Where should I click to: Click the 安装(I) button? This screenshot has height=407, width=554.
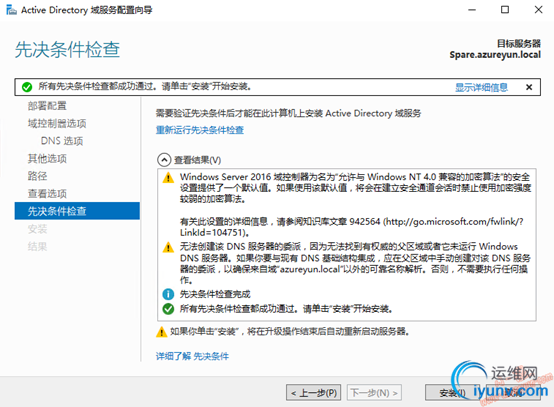[x=452, y=393]
